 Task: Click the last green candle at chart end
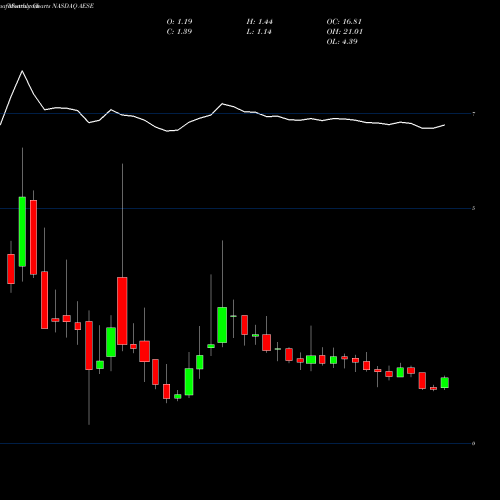445,383
